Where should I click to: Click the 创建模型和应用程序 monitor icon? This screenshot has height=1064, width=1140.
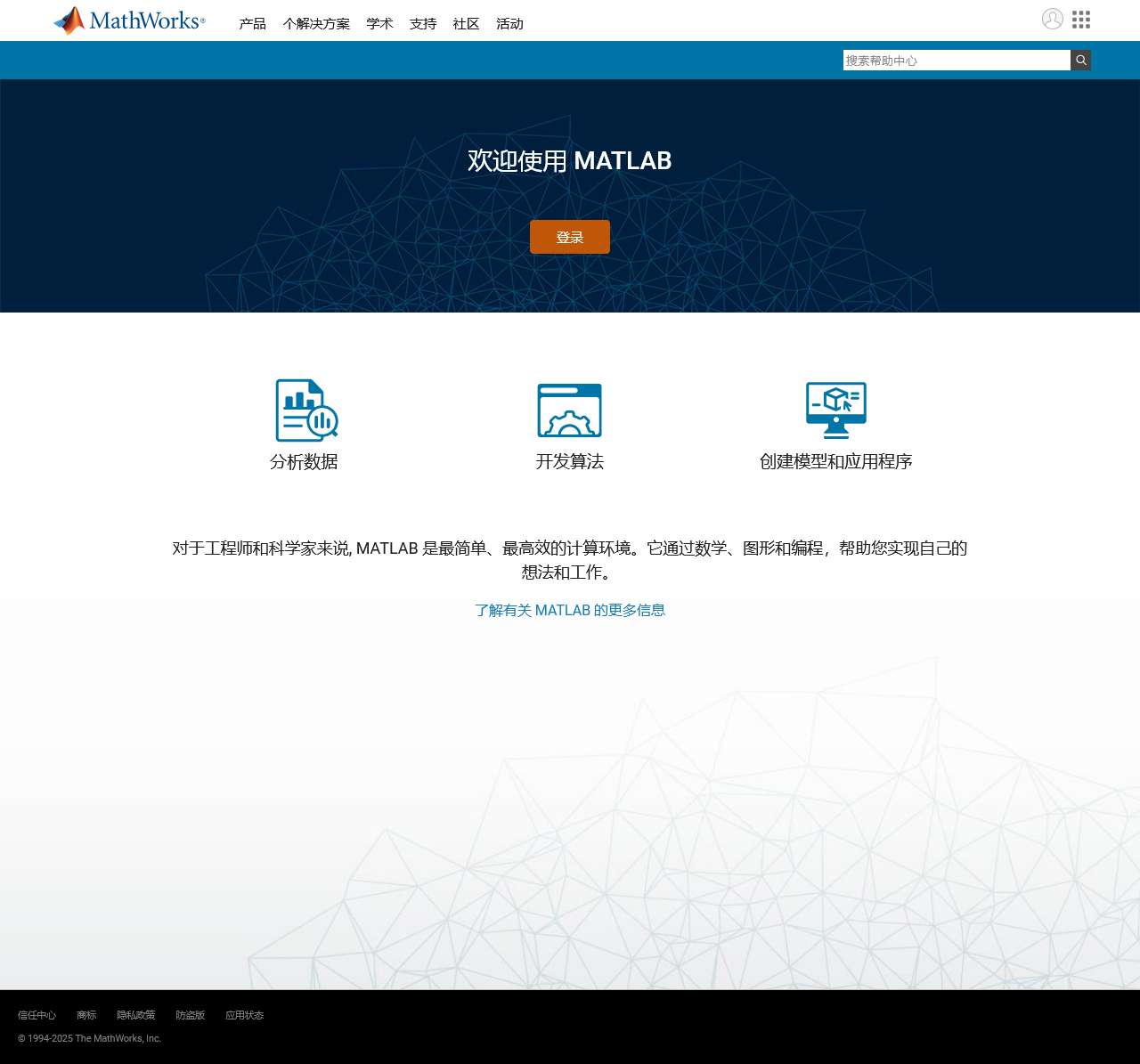click(x=836, y=410)
